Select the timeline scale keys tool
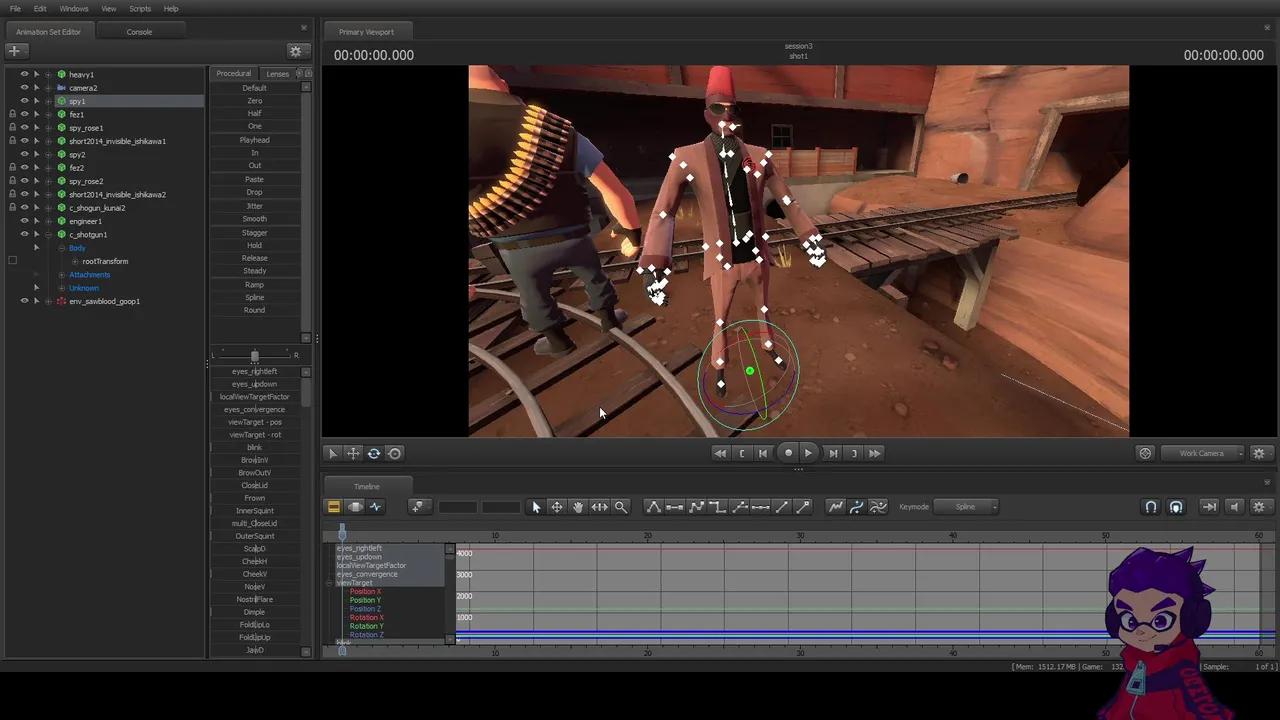The width and height of the screenshot is (1280, 720). tap(599, 507)
